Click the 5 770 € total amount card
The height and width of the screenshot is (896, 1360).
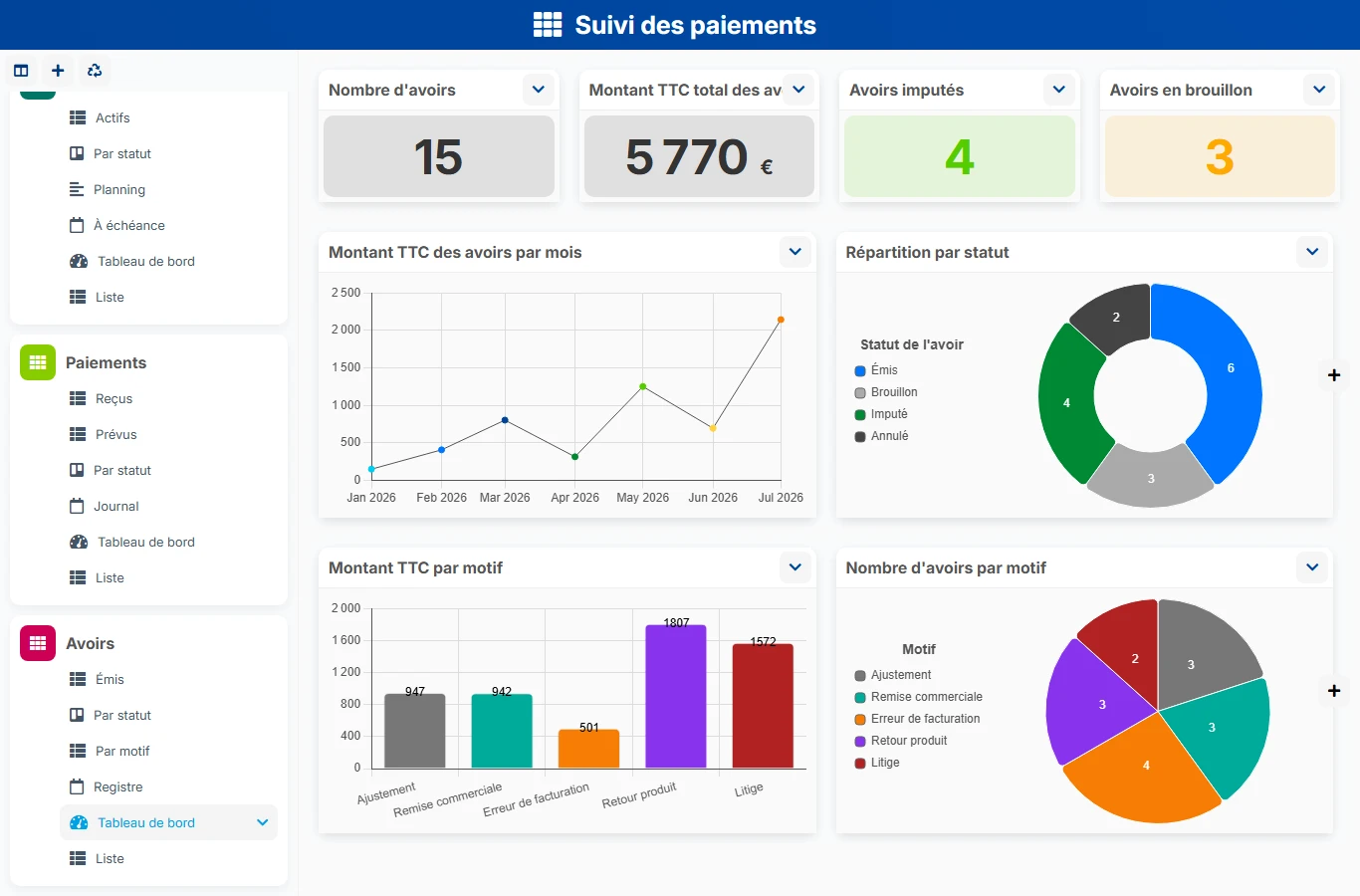pos(699,156)
